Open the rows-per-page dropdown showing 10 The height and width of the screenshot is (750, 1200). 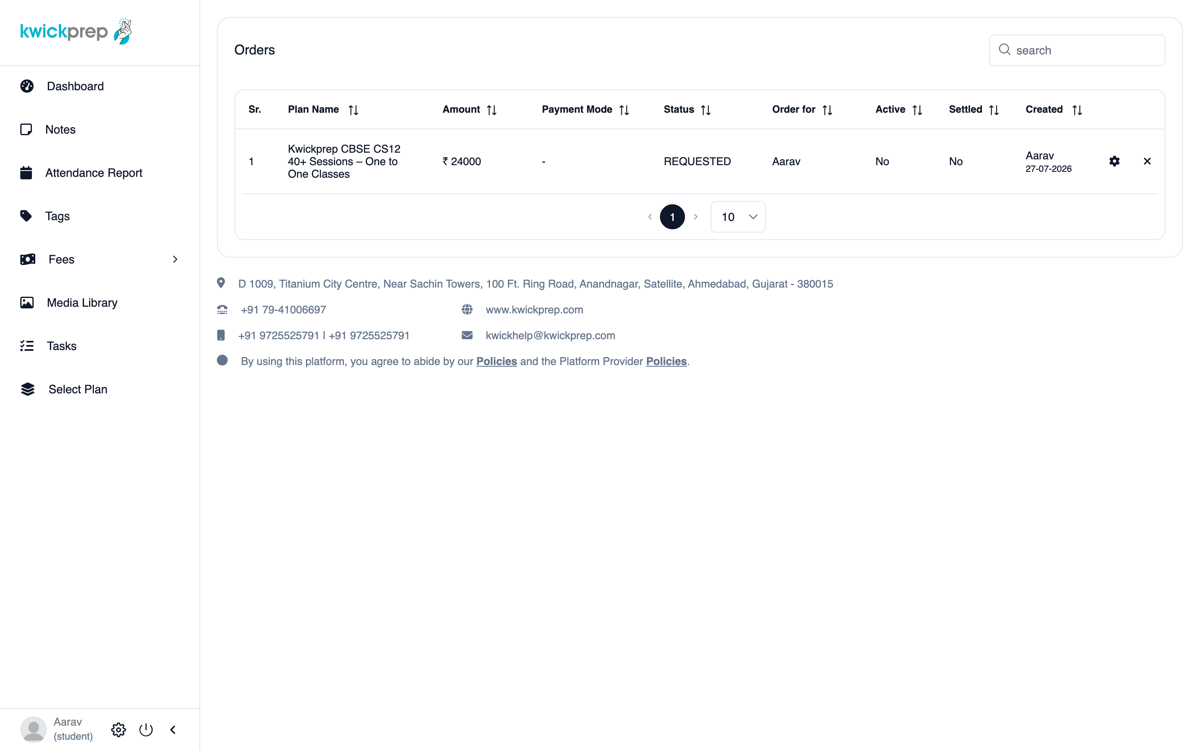point(738,217)
